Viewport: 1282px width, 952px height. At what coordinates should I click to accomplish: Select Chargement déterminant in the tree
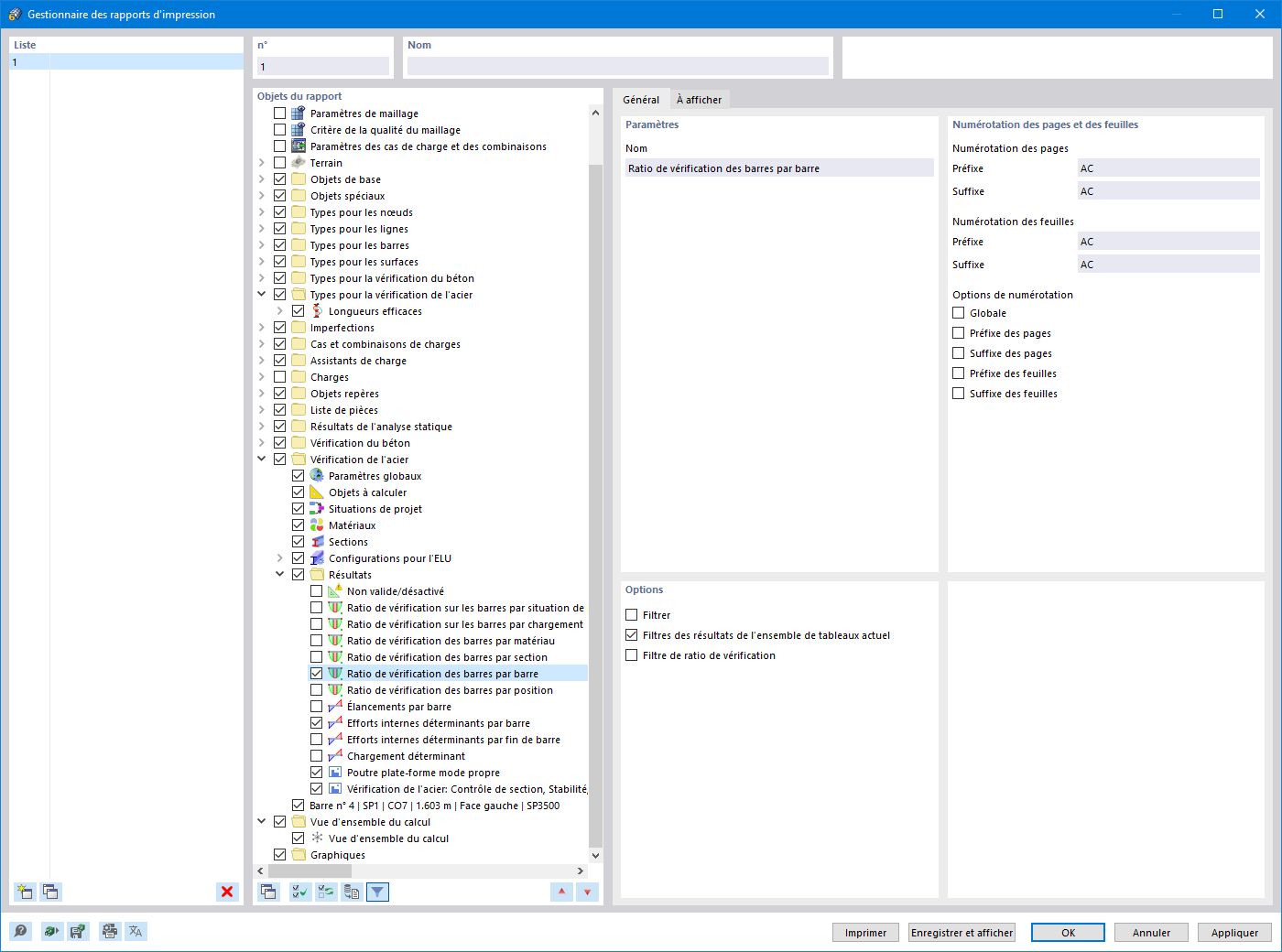coord(406,756)
